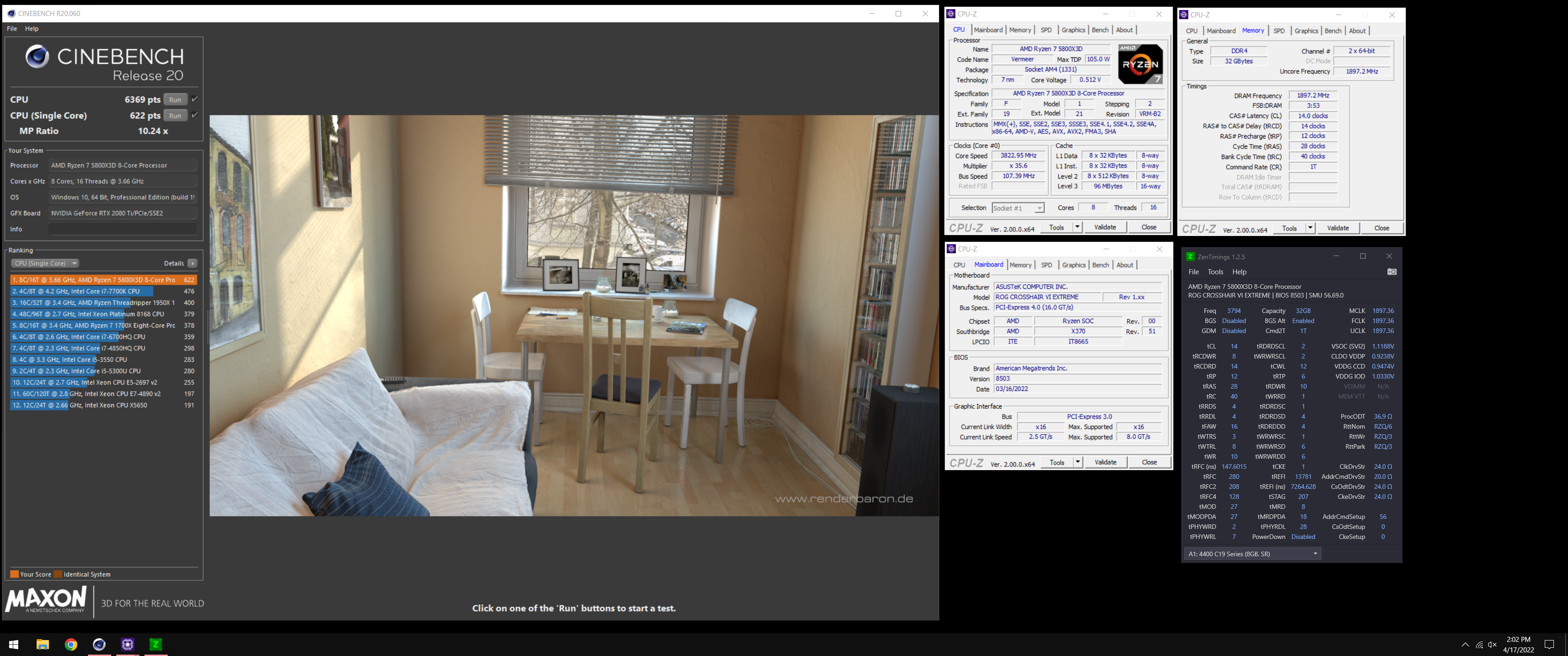Click Tools button in CPU-Z Mainboard window
The width and height of the screenshot is (1568, 656).
coord(1057,462)
